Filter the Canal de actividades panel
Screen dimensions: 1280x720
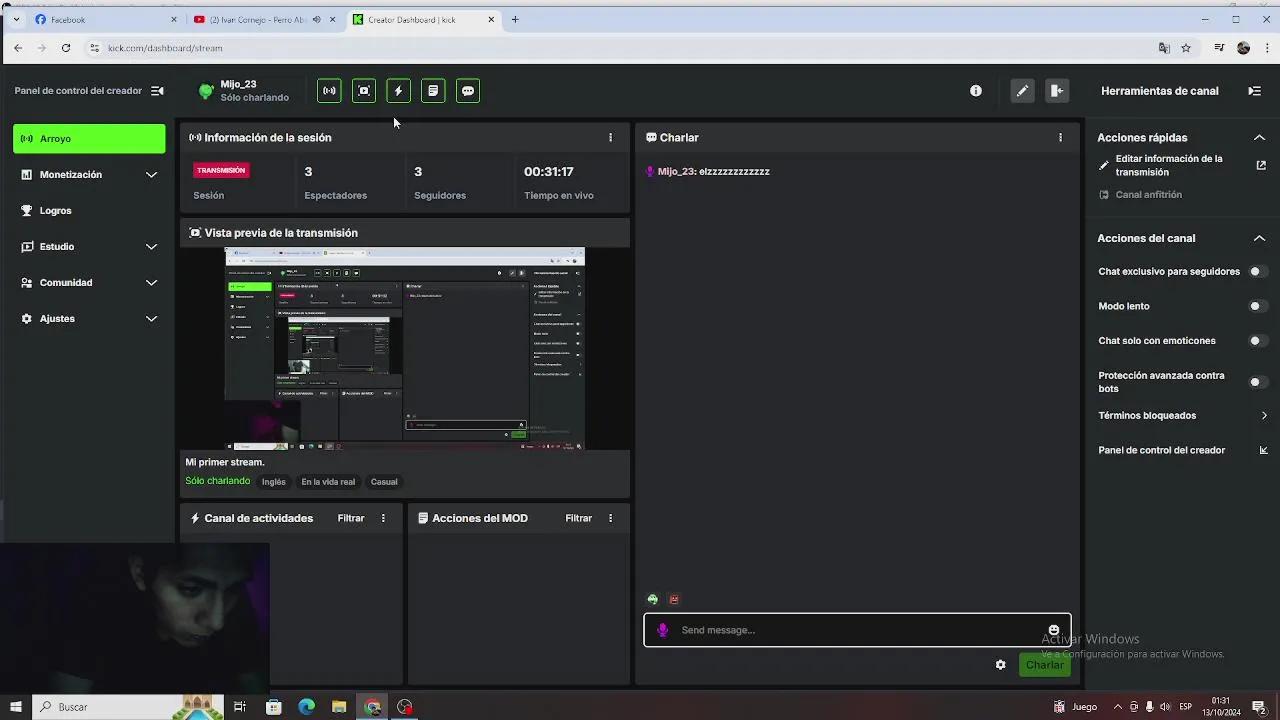[x=351, y=518]
